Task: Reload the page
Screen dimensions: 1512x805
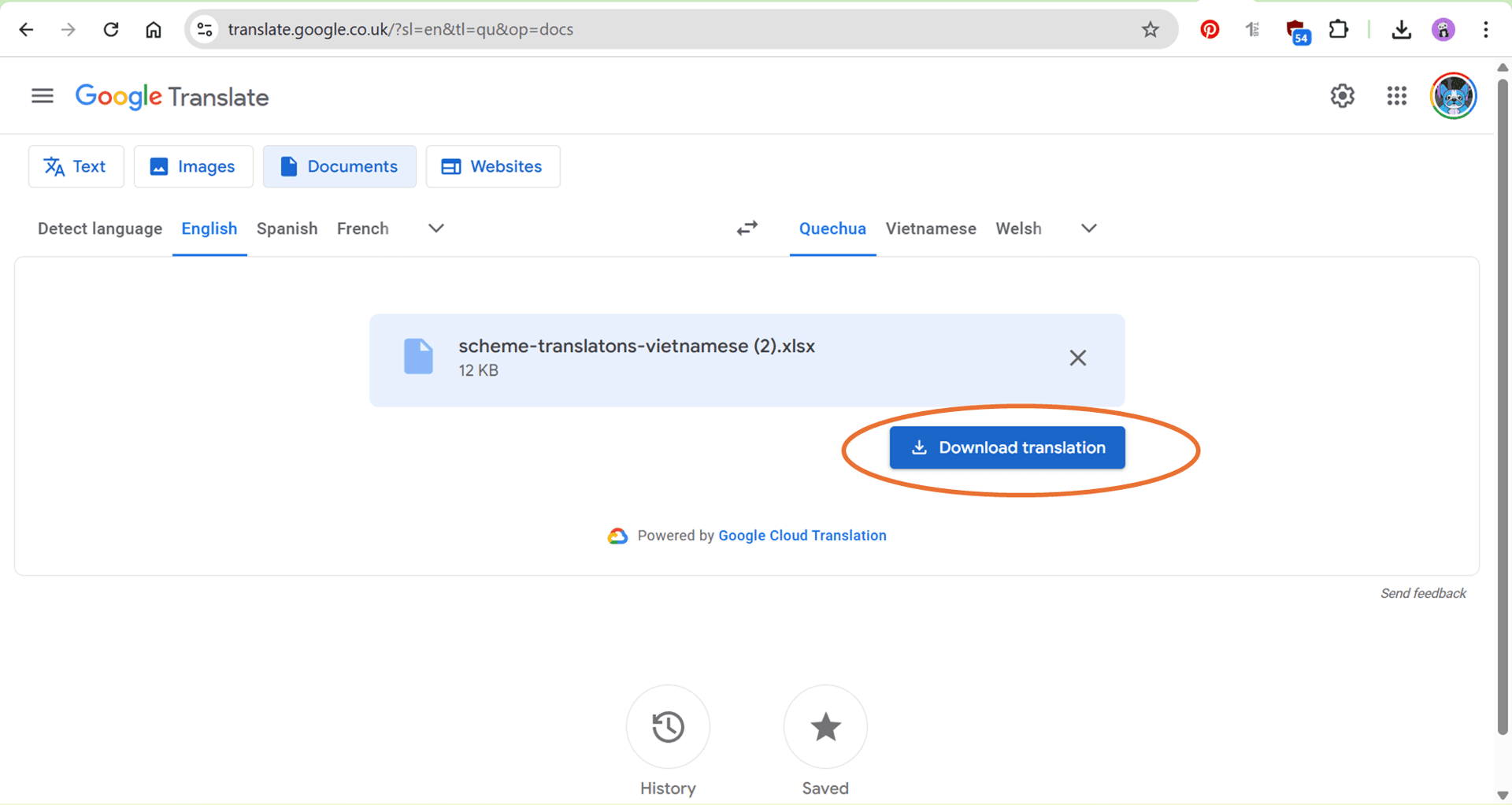Action: point(111,30)
